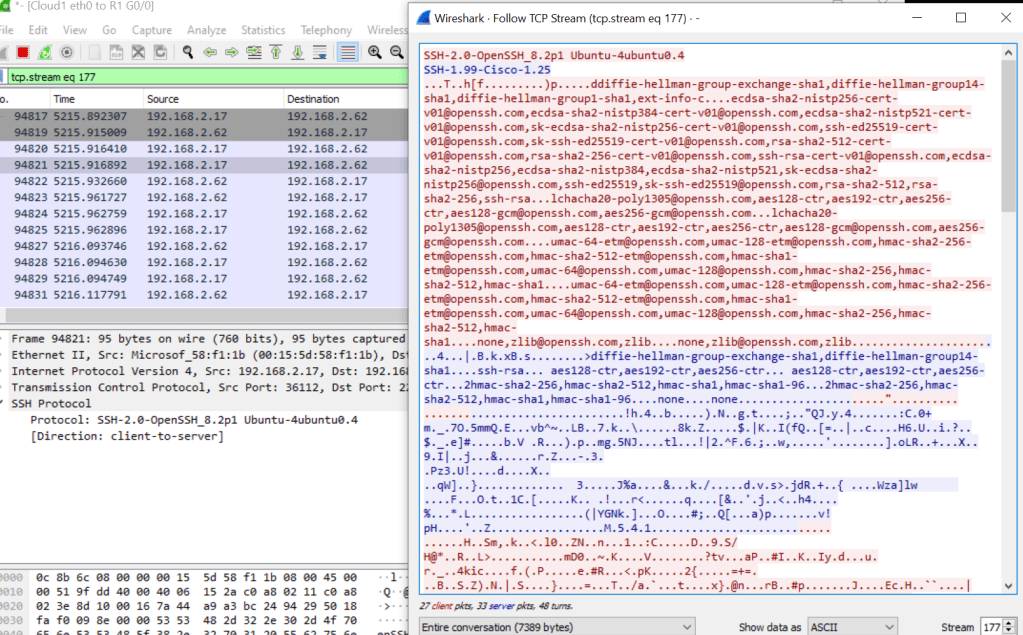The height and width of the screenshot is (635, 1023).
Task: Go to next packet with right arrow
Action: [x=232, y=52]
